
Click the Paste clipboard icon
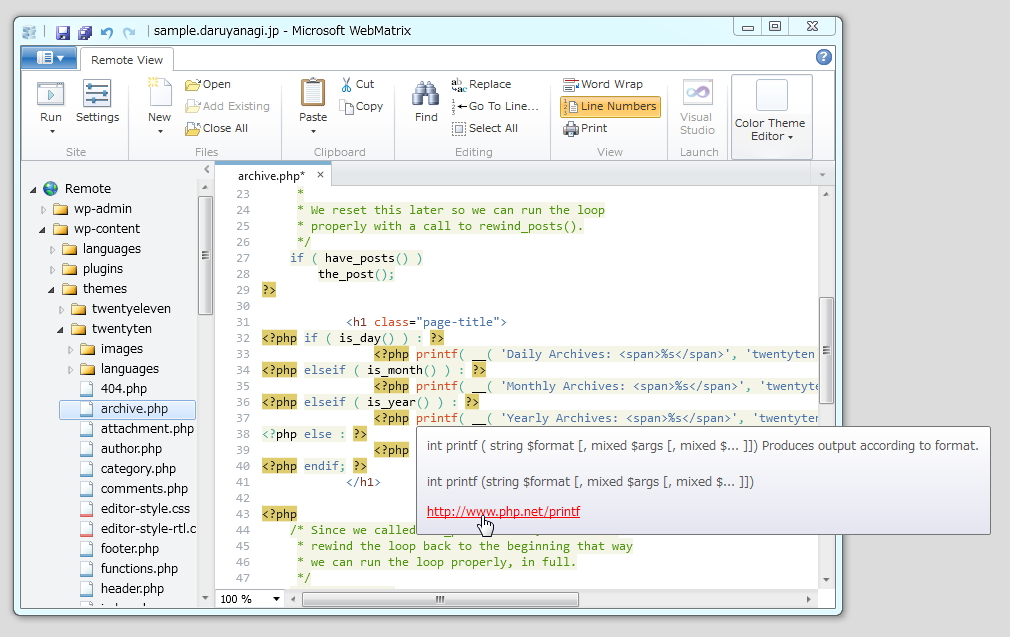click(x=313, y=93)
